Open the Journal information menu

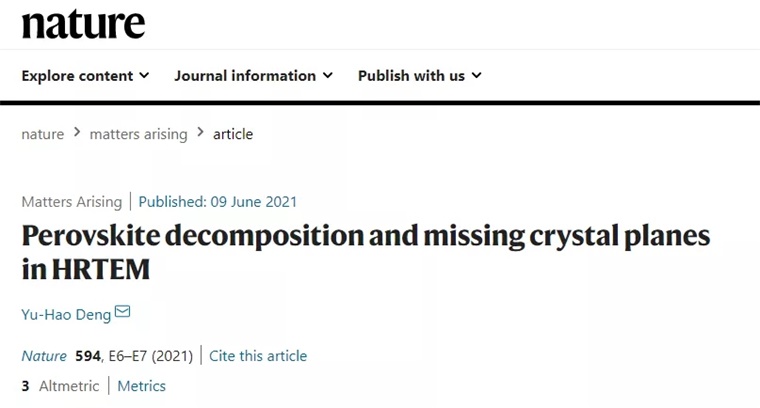[x=245, y=76]
